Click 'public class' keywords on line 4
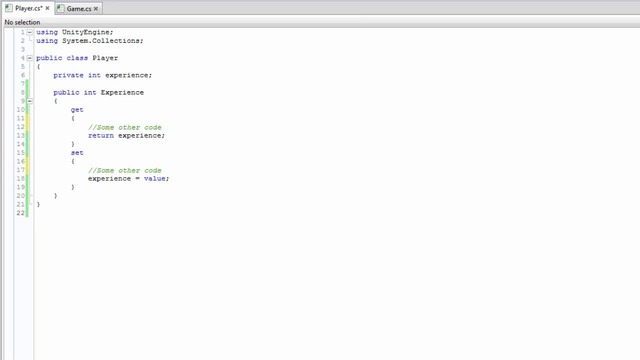Screen dimensions: 640x360 [62, 58]
